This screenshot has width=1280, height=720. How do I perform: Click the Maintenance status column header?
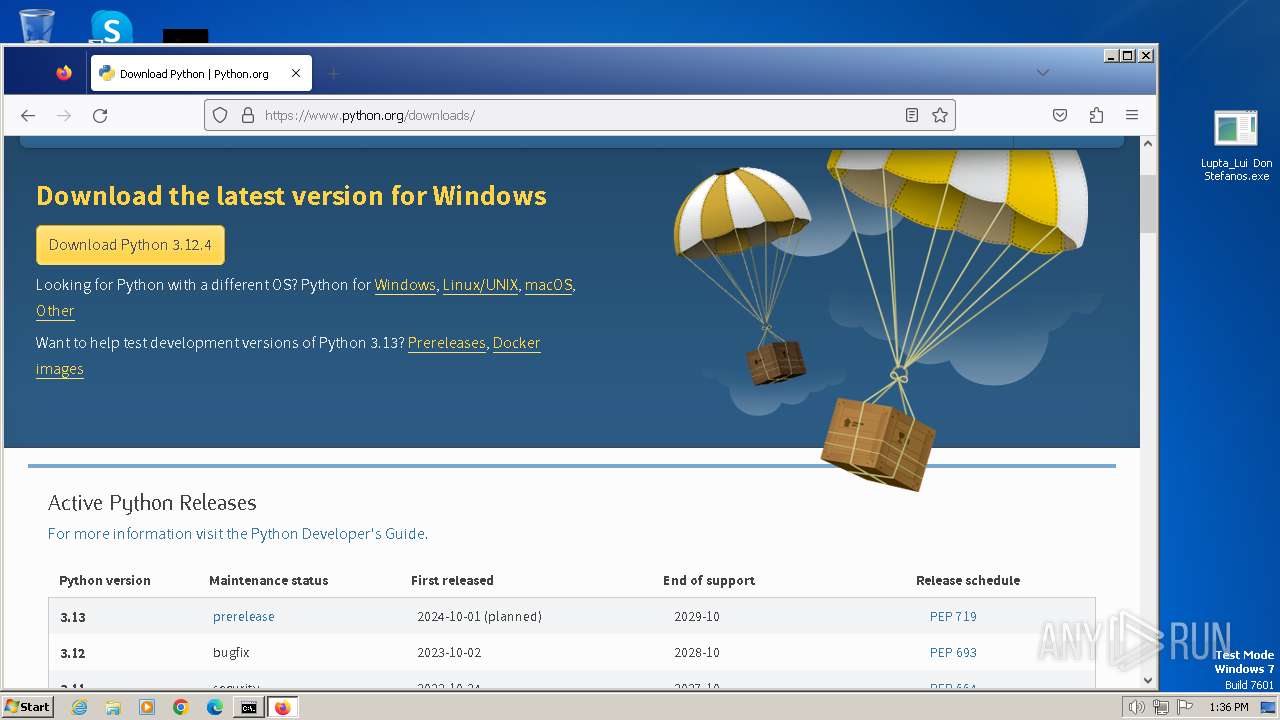point(268,580)
